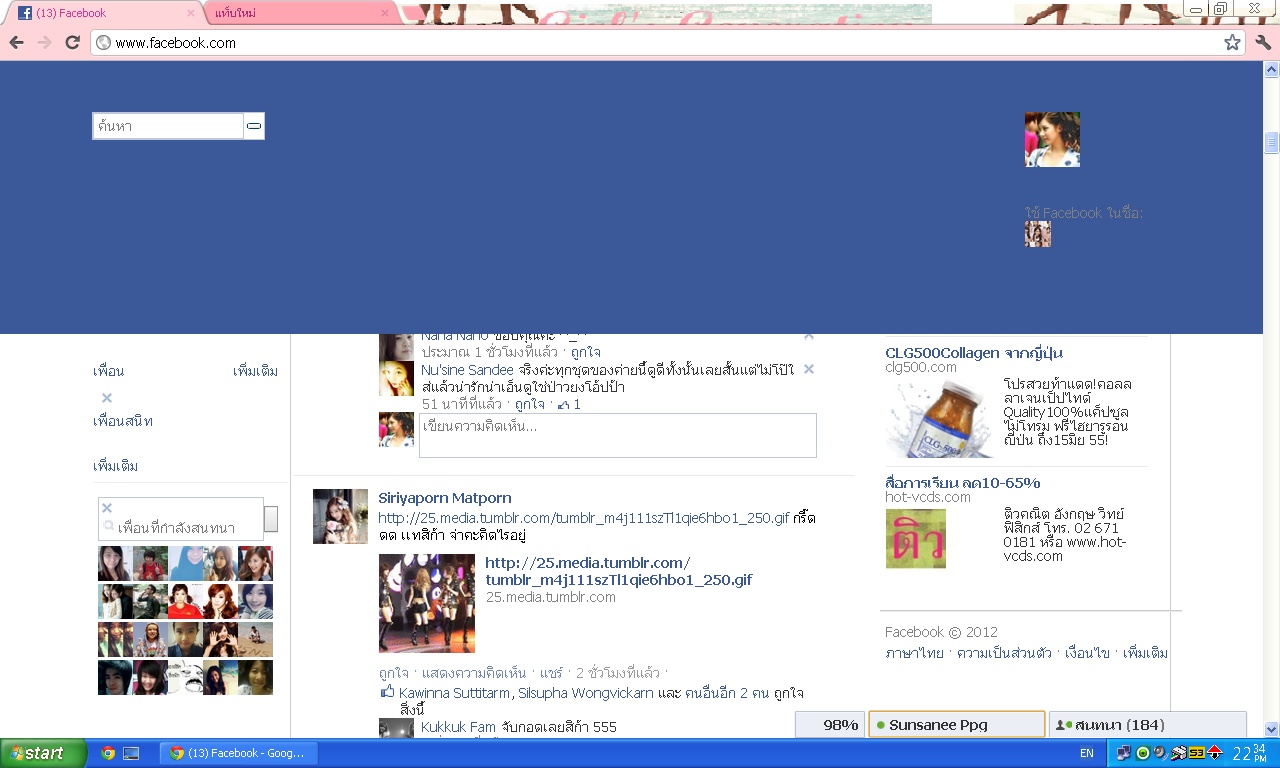
Task: Click the 98% chat bar tab
Action: pyautogui.click(x=829, y=725)
